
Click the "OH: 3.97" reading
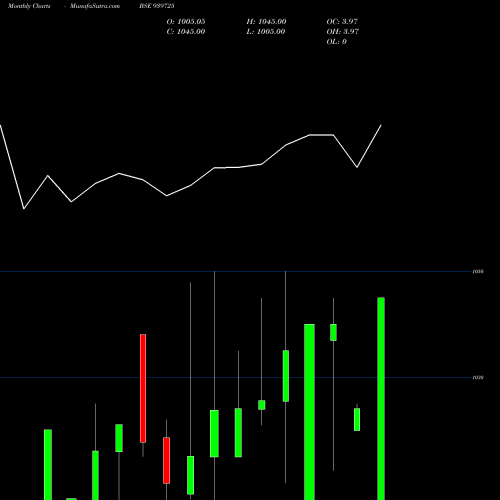(x=343, y=32)
